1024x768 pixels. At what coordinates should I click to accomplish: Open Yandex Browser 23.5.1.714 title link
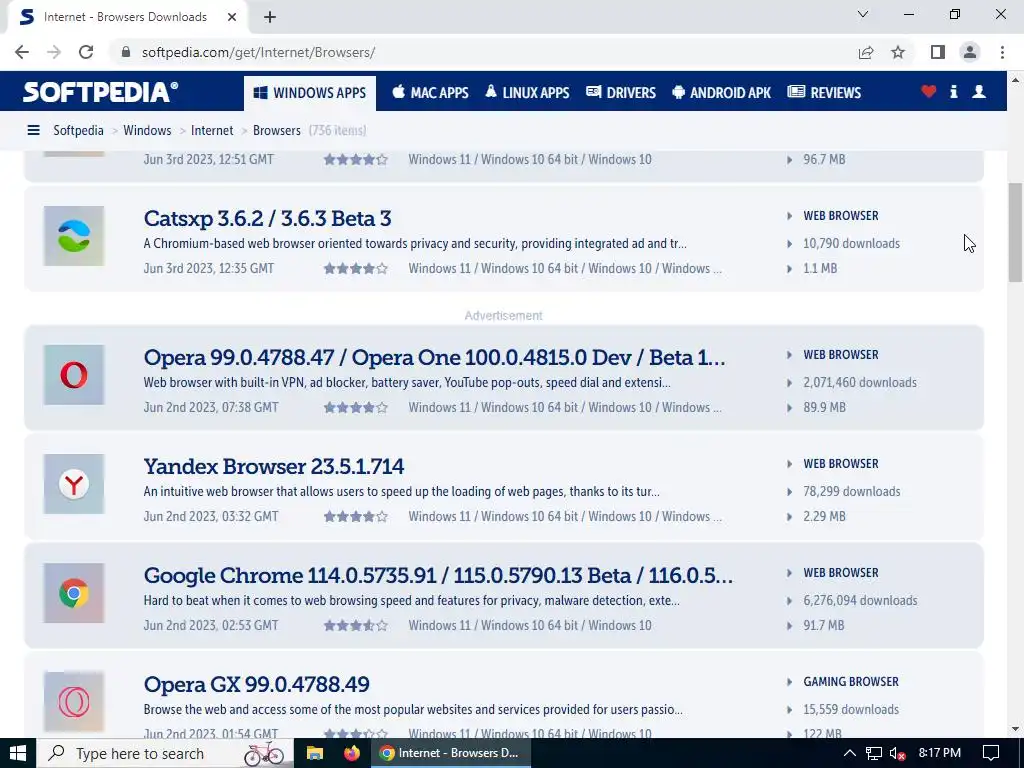click(274, 467)
